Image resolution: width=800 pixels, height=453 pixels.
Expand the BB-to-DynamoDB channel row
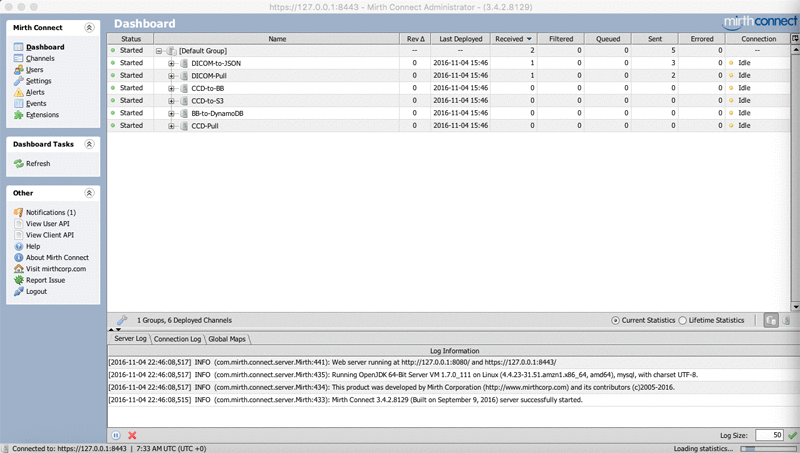click(x=171, y=113)
